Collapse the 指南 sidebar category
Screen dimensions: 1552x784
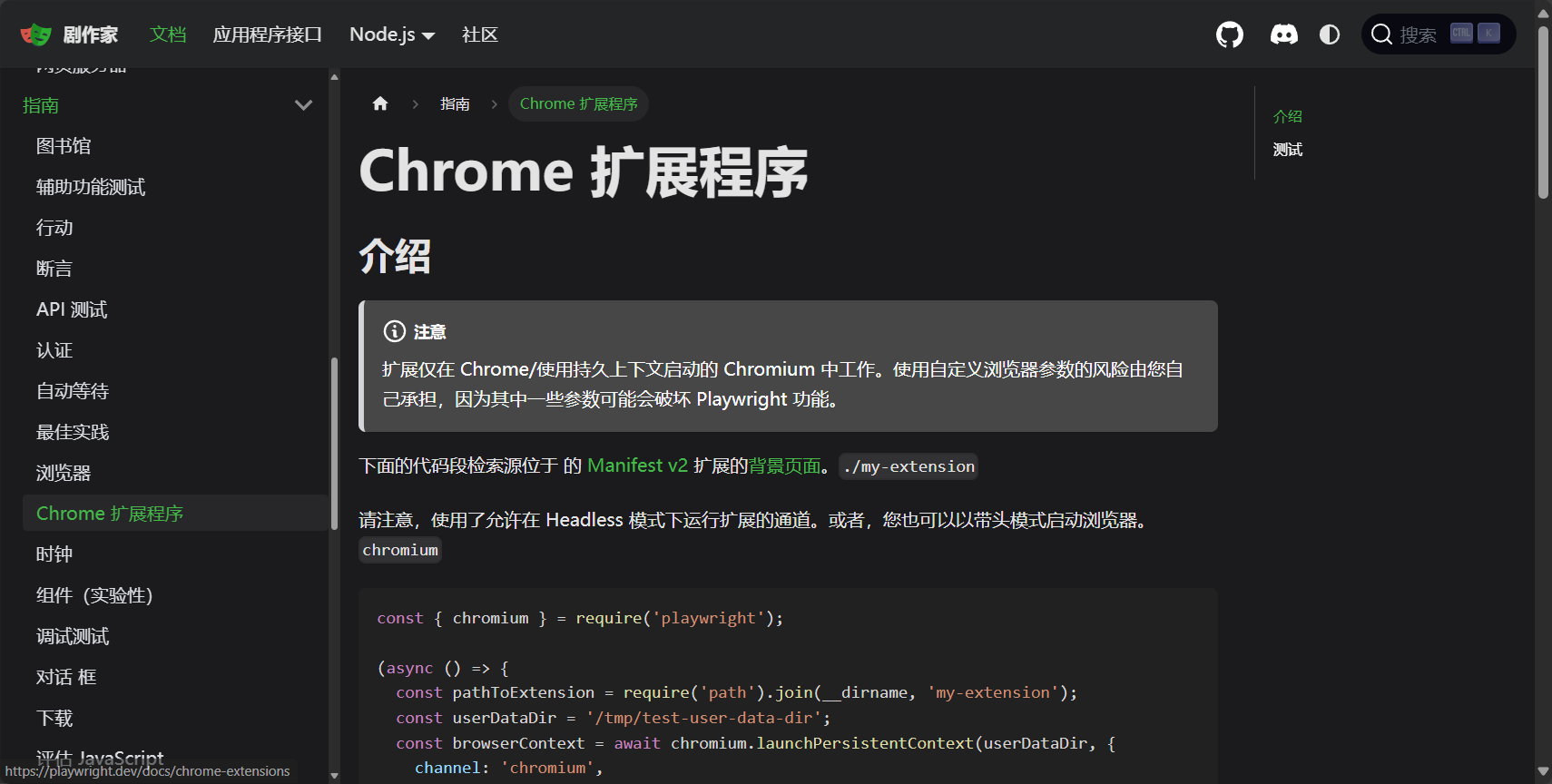[304, 105]
